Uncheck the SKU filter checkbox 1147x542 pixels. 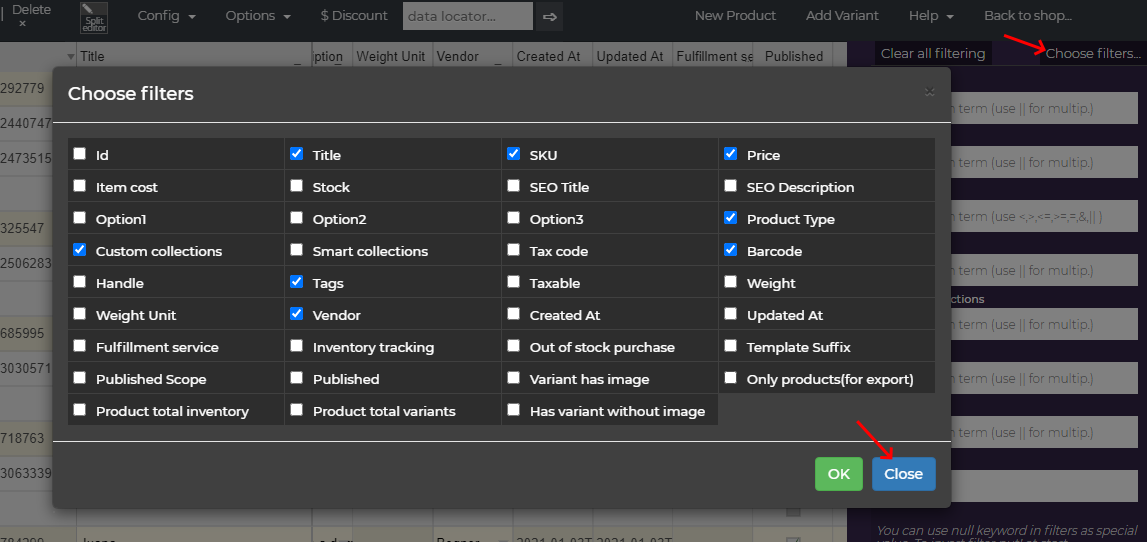click(x=514, y=154)
